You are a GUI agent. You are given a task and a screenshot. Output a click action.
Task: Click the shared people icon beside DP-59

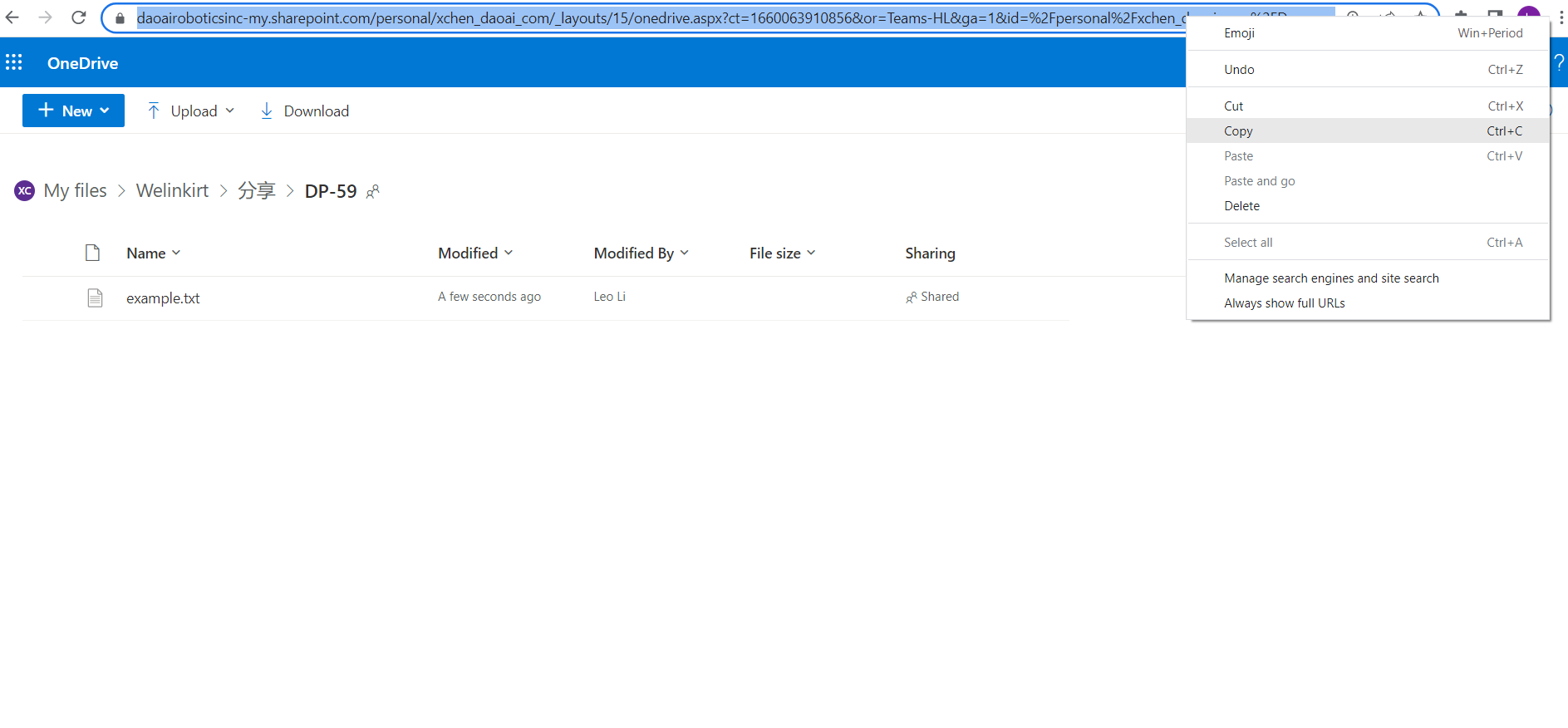point(373,192)
